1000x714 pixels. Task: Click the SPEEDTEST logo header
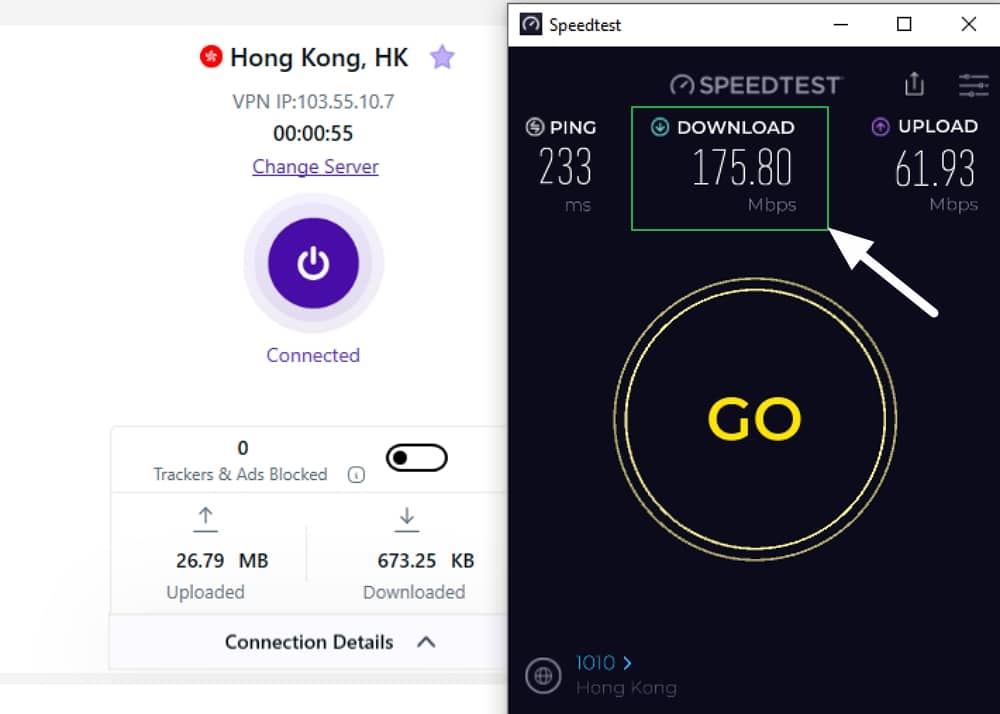756,85
